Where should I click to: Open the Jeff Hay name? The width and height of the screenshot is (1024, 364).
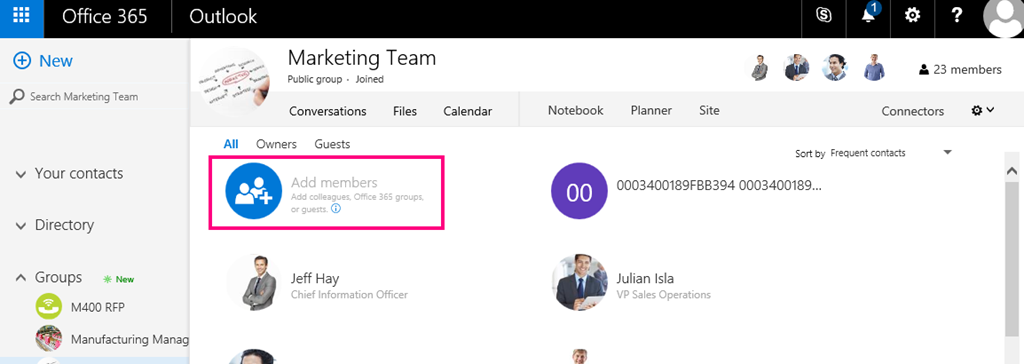click(315, 279)
